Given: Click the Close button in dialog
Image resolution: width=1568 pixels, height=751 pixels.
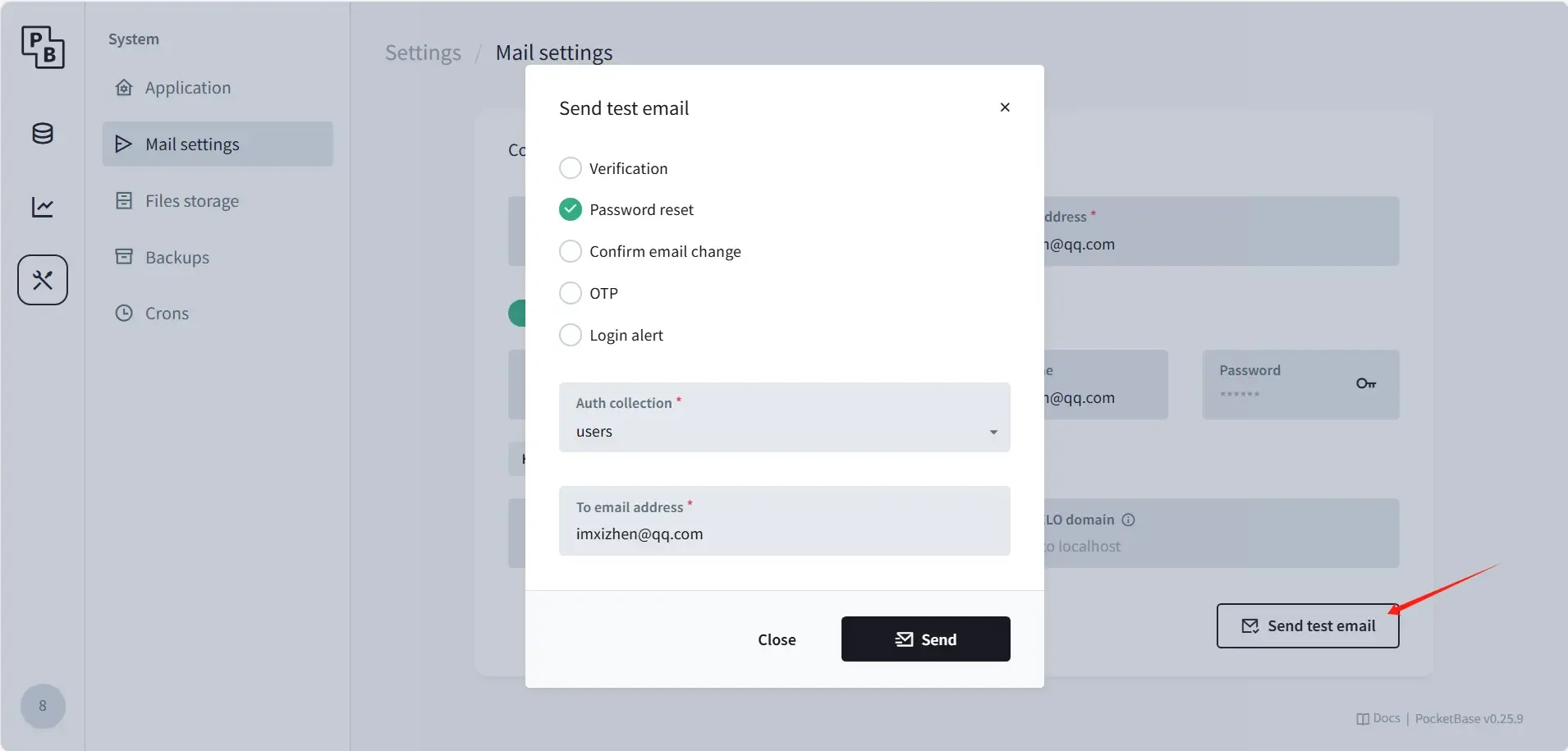Looking at the screenshot, I should pyautogui.click(x=777, y=639).
